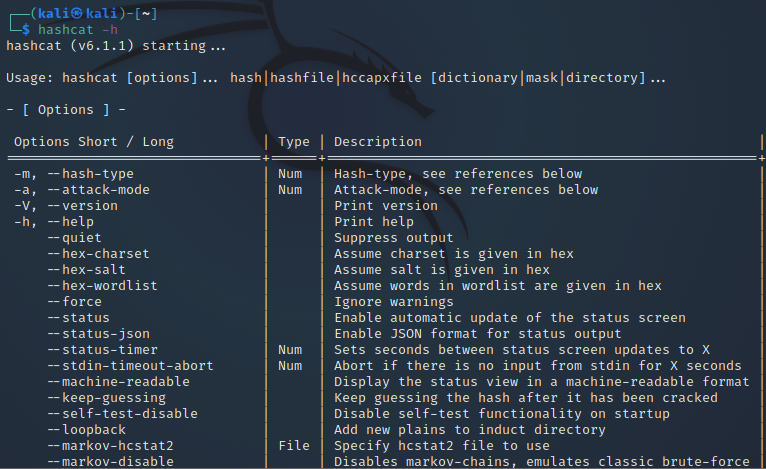Click the '--hex-charset' option text
The width and height of the screenshot is (766, 469).
98,254
